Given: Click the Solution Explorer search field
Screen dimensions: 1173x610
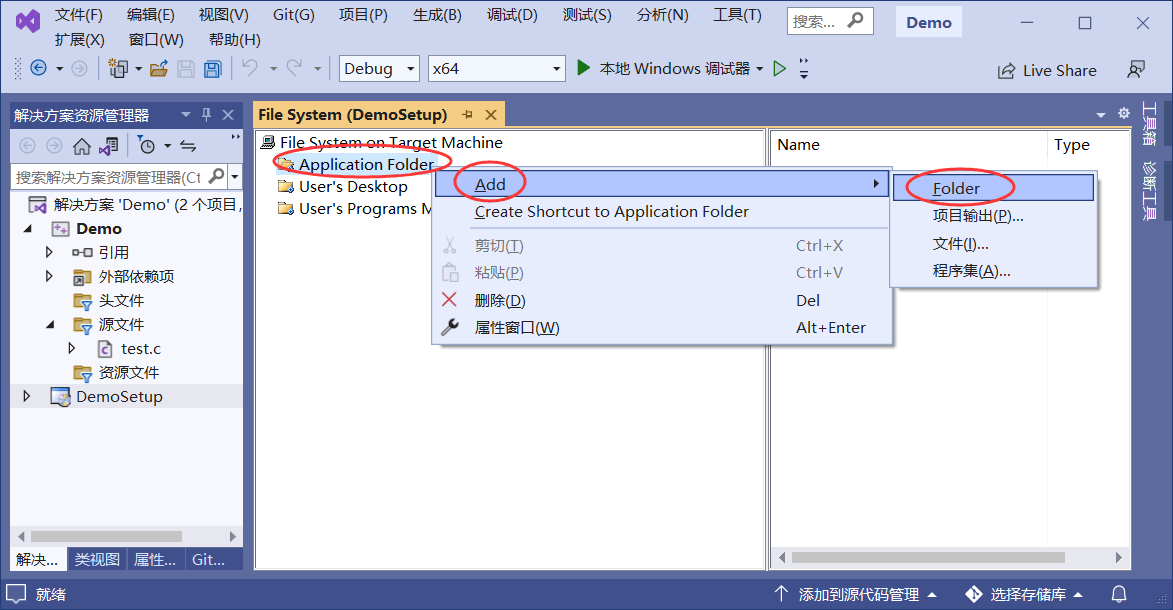Looking at the screenshot, I should (x=107, y=177).
